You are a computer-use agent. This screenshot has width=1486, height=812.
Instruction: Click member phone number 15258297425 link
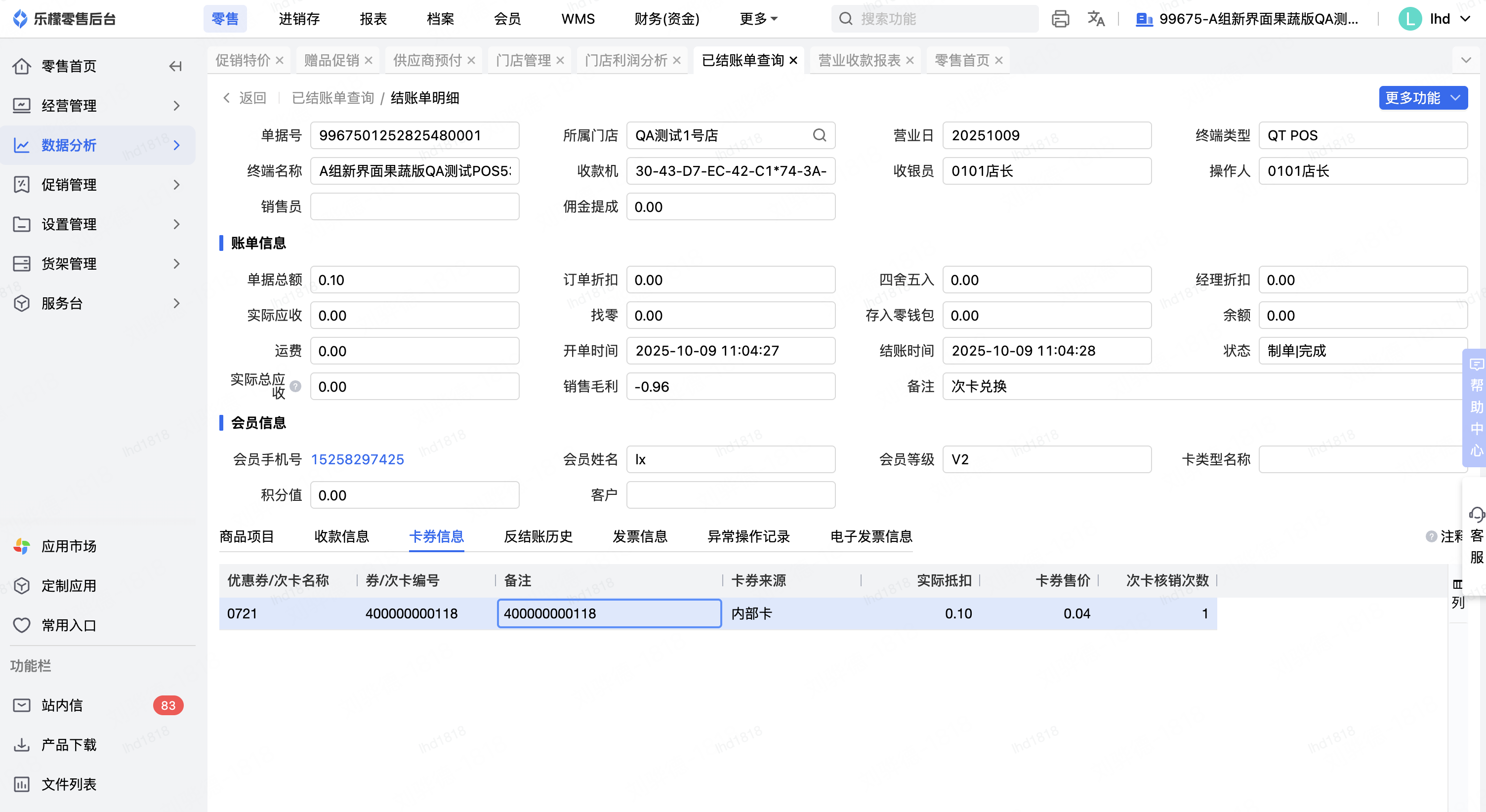(357, 459)
